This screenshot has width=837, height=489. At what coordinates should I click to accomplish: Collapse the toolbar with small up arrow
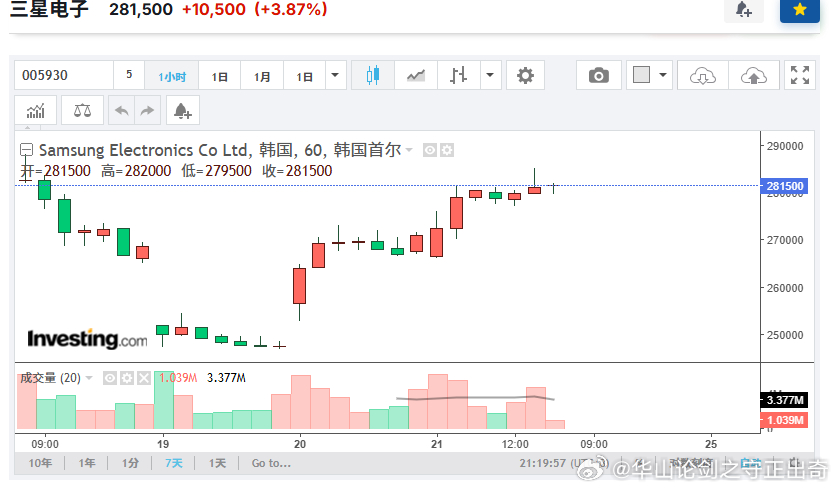pos(28,128)
